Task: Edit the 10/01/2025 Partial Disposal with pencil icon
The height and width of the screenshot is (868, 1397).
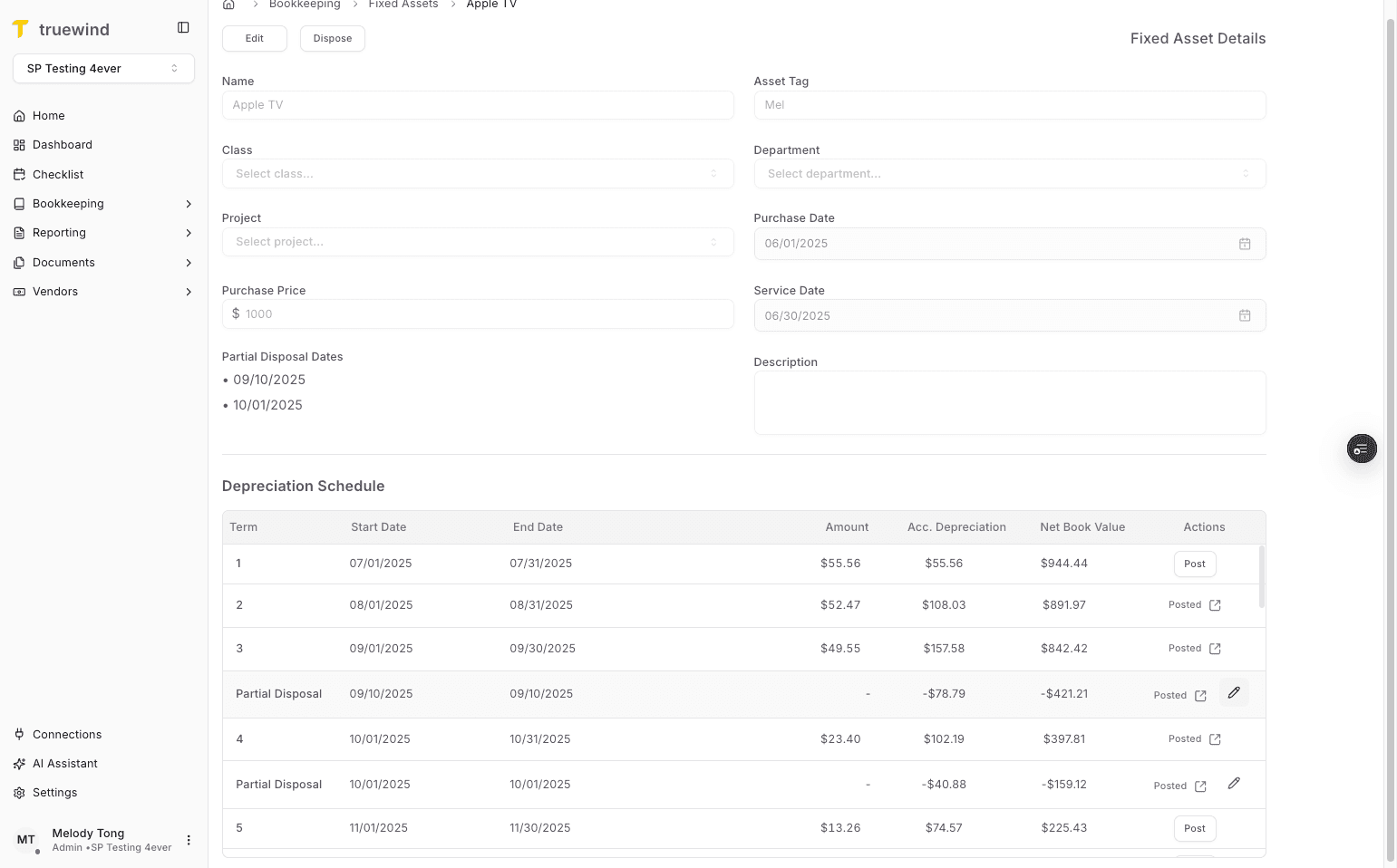Action: [x=1234, y=782]
